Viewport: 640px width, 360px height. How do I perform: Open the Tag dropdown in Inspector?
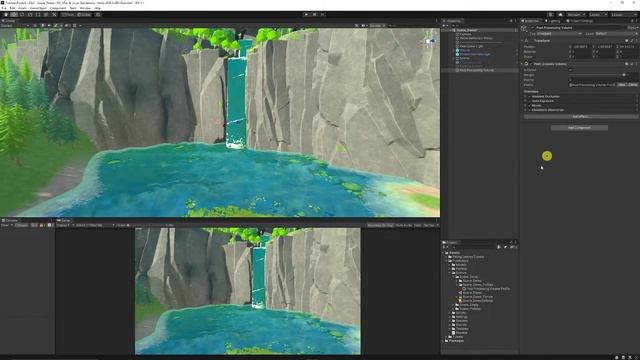click(559, 33)
